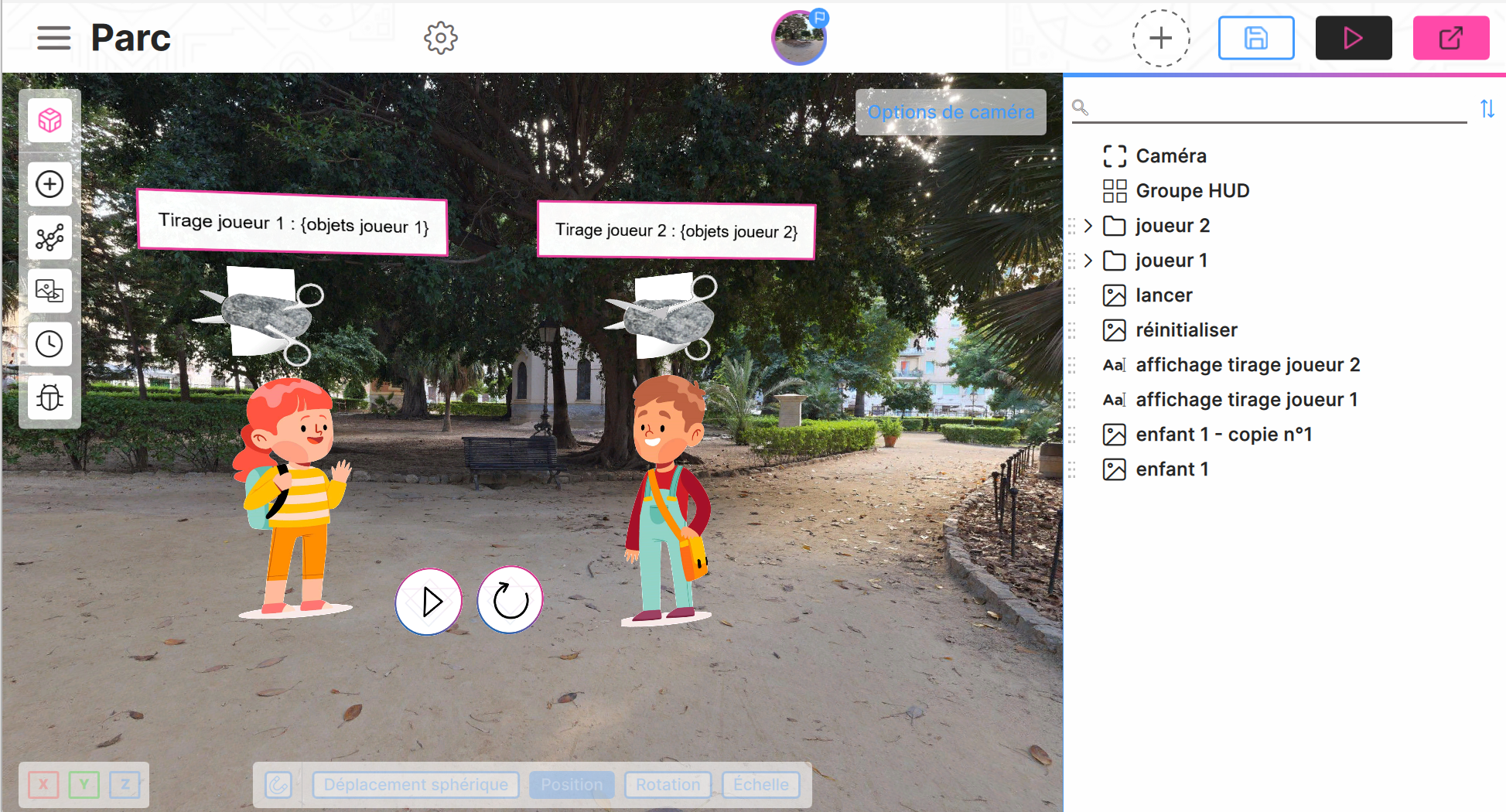
Task: Enable Déplacement sphérique mode
Action: click(416, 785)
